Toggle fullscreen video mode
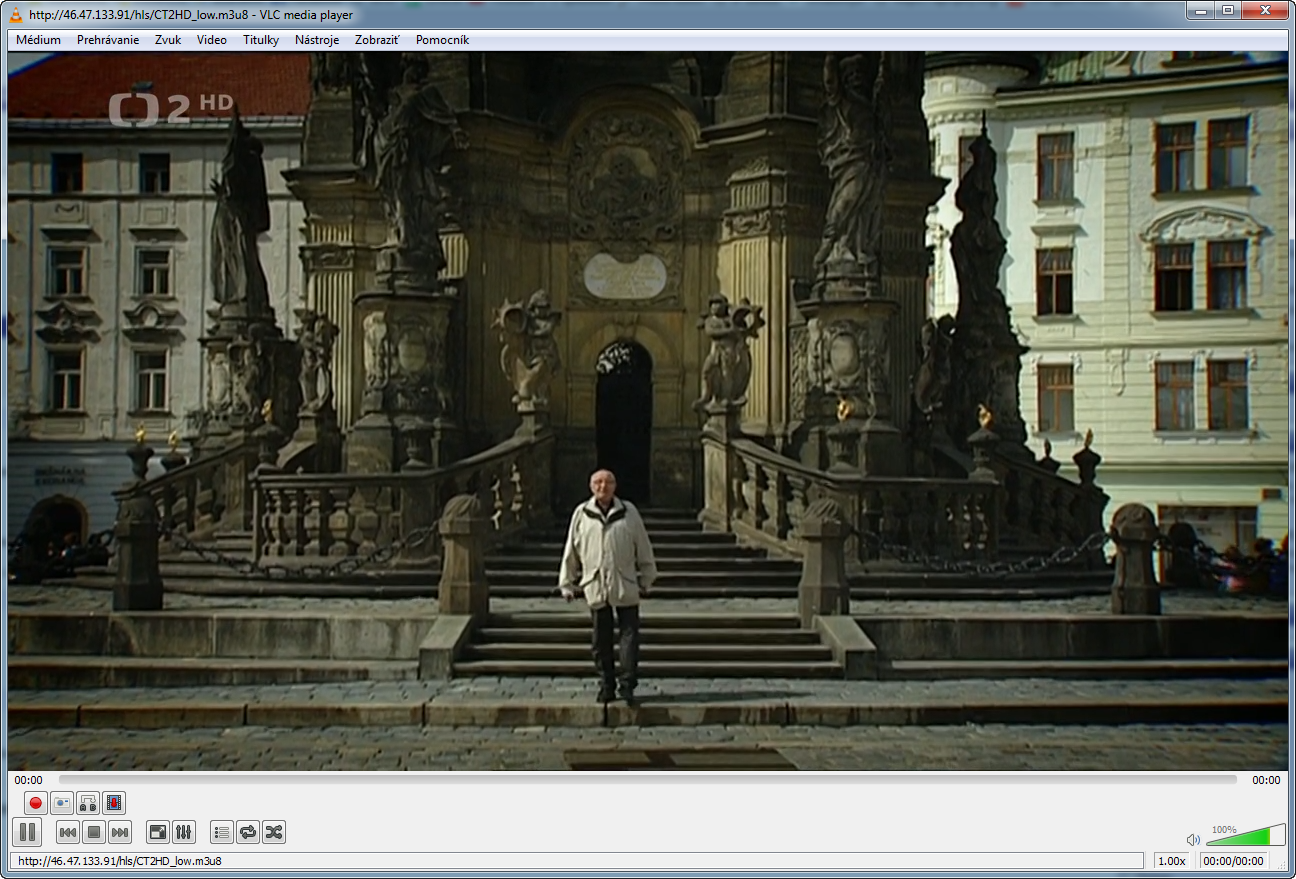Image resolution: width=1296 pixels, height=879 pixels. point(158,832)
